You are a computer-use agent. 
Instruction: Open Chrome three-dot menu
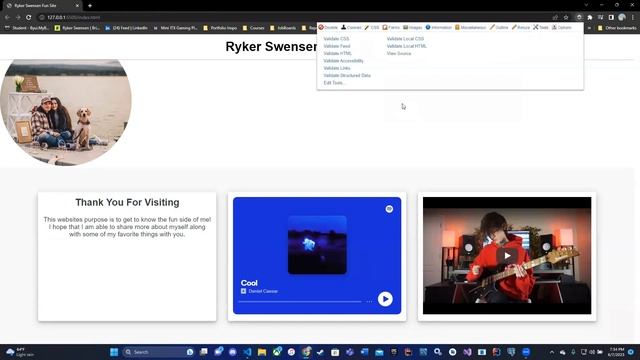(633, 18)
